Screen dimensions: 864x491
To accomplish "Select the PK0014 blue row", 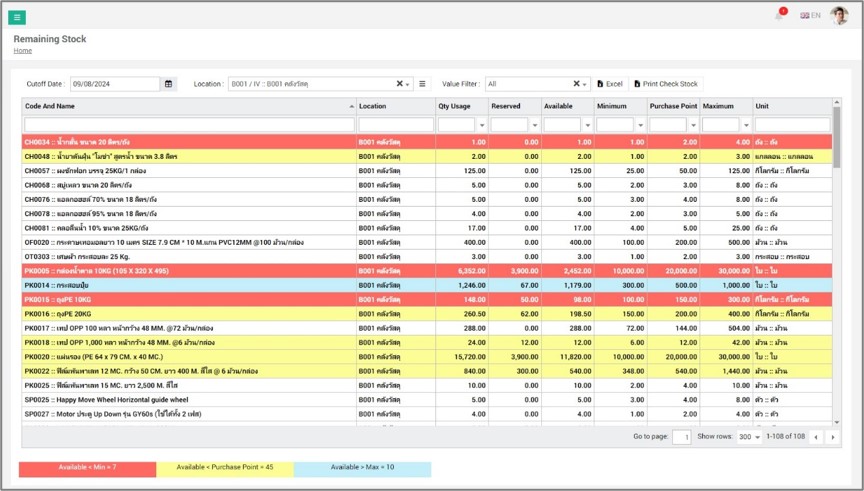I will (x=427, y=285).
